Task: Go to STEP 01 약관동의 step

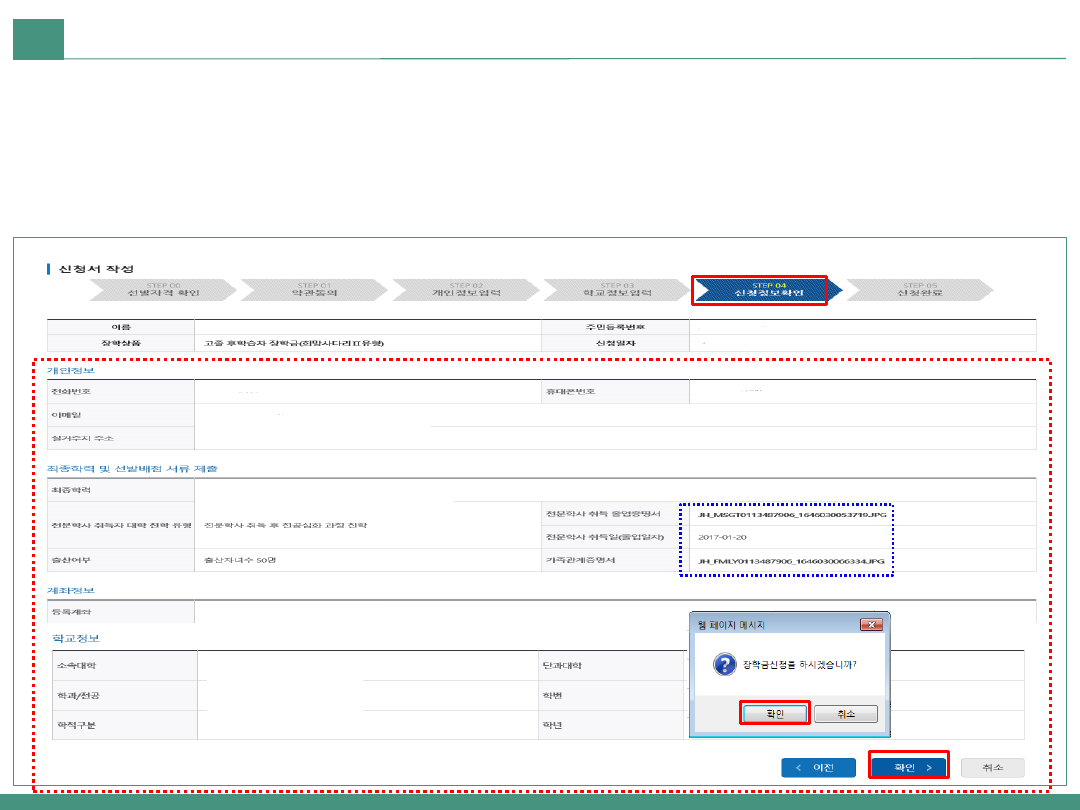Action: (x=314, y=290)
